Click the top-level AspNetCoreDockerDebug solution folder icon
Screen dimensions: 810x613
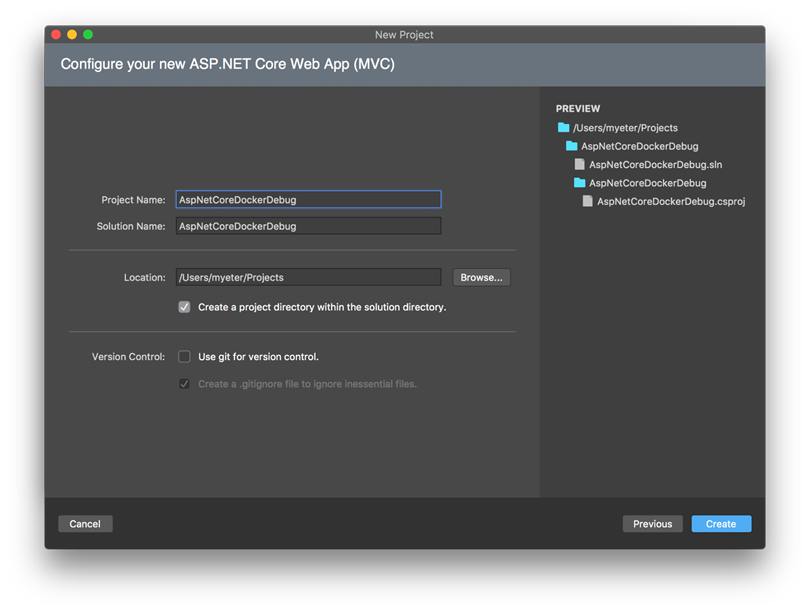[571, 146]
